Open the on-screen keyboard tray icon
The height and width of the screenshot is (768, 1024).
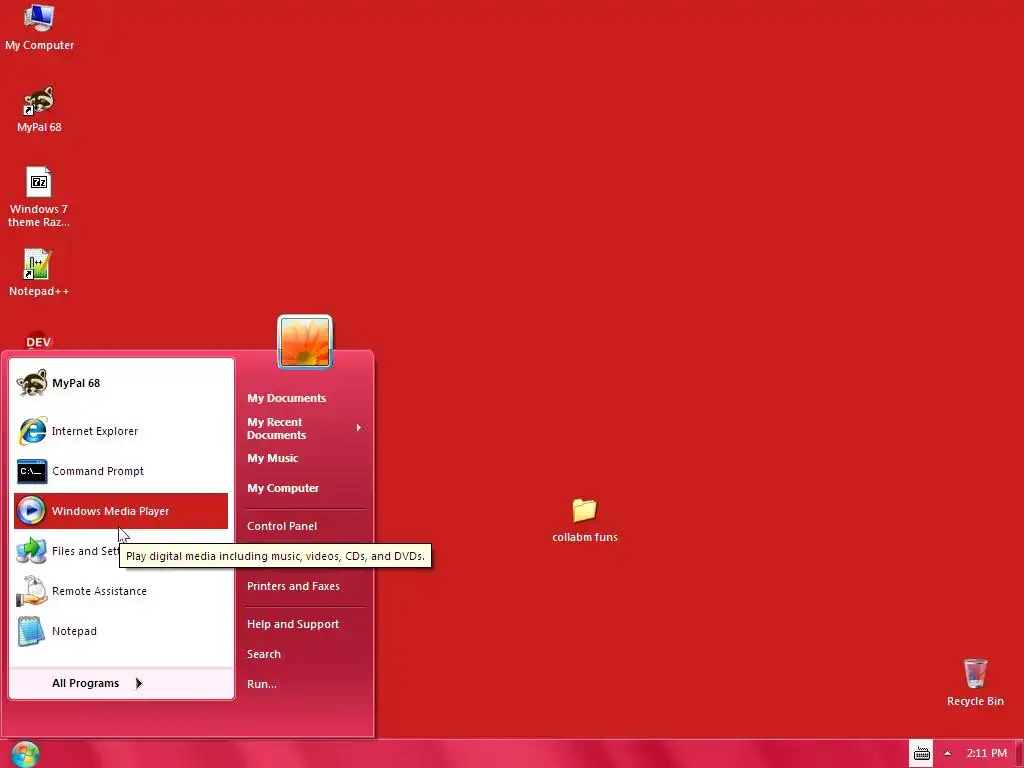click(x=921, y=753)
